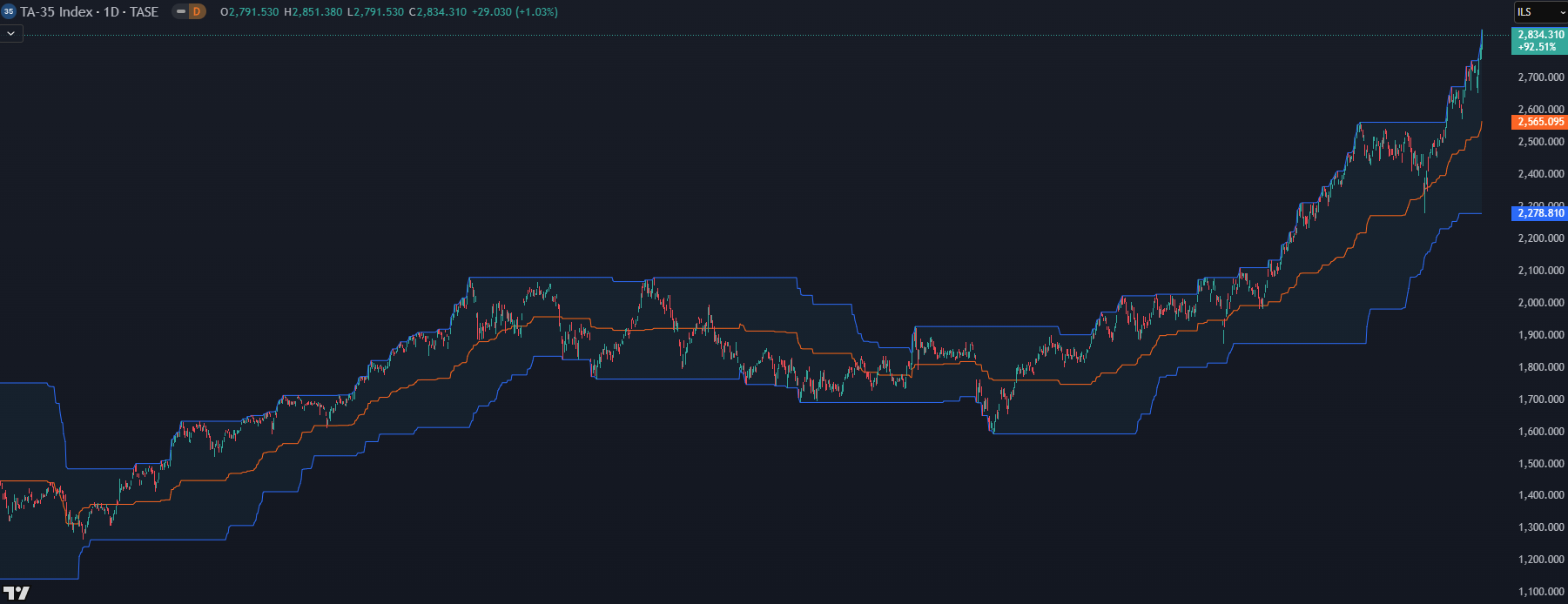This screenshot has width=1568, height=604.
Task: Click the orange D delayed-data badge
Action: point(198,11)
